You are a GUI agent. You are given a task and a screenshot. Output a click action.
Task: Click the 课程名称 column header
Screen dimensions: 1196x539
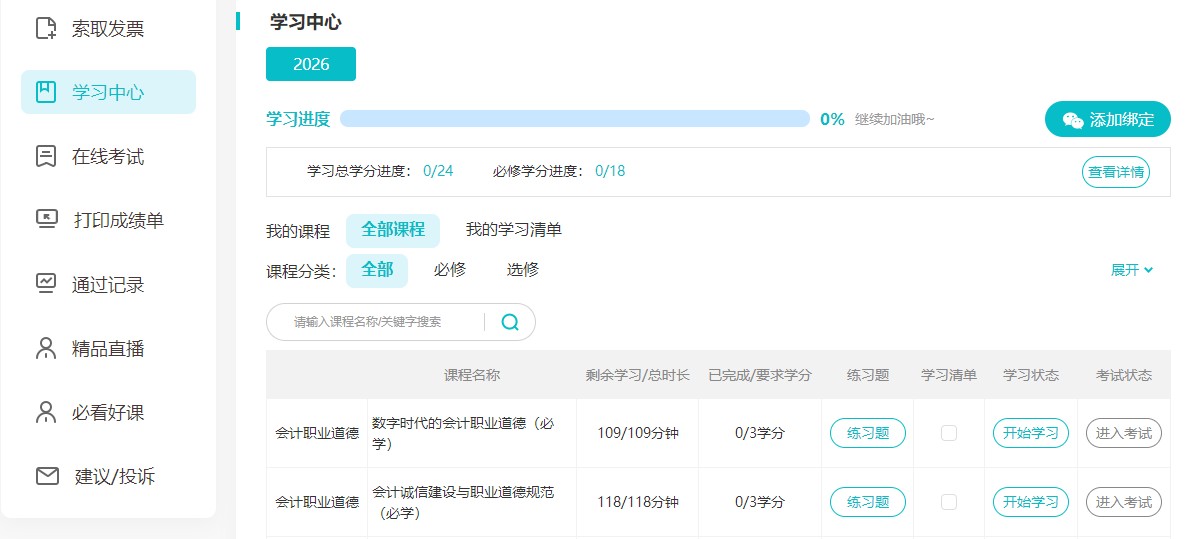tap(472, 375)
